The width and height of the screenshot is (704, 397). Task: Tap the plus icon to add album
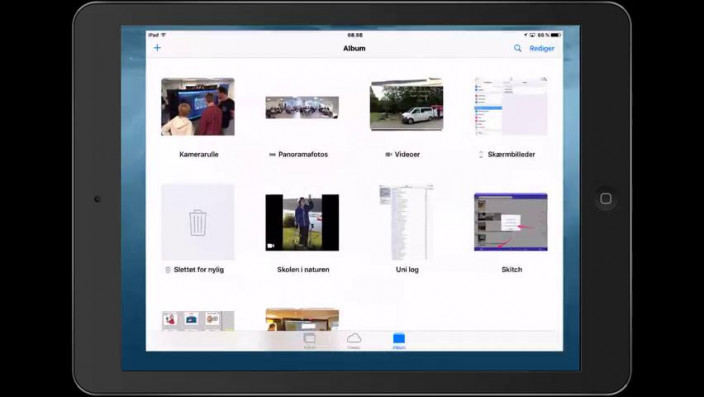tap(157, 48)
